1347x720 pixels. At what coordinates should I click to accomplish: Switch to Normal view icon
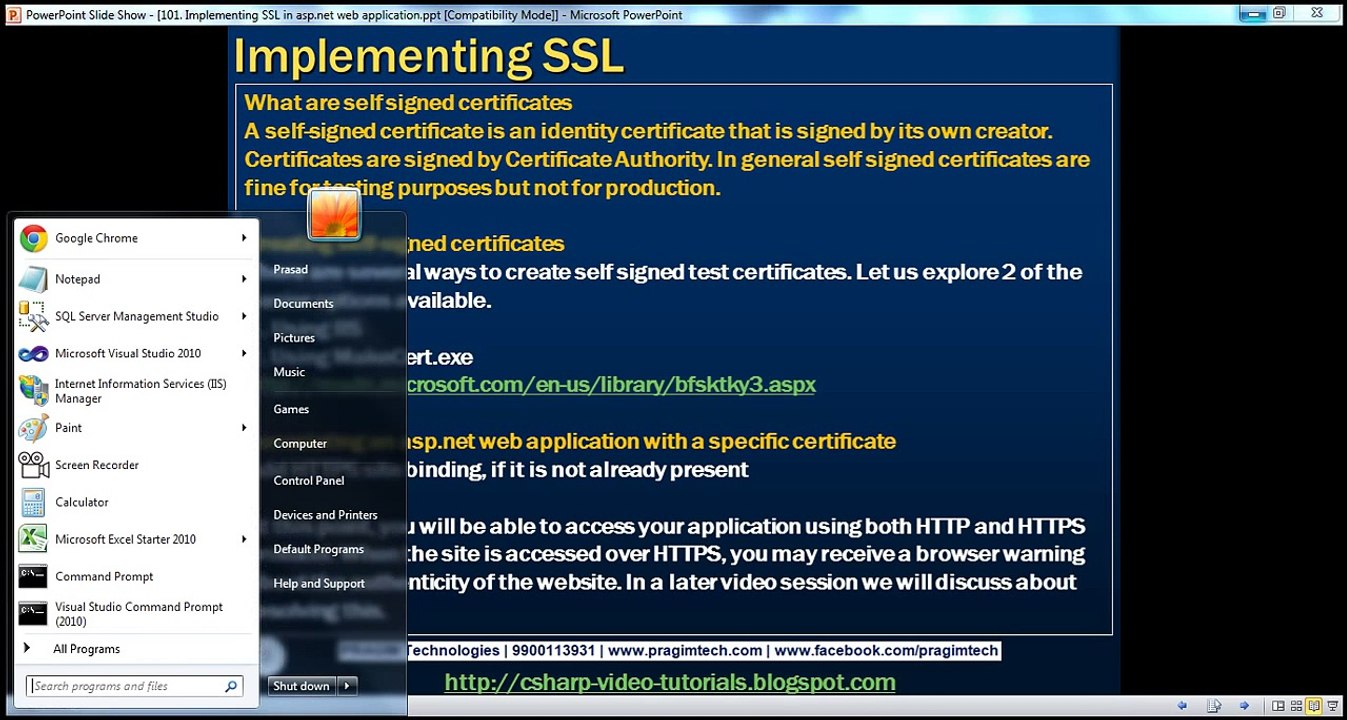(1278, 706)
